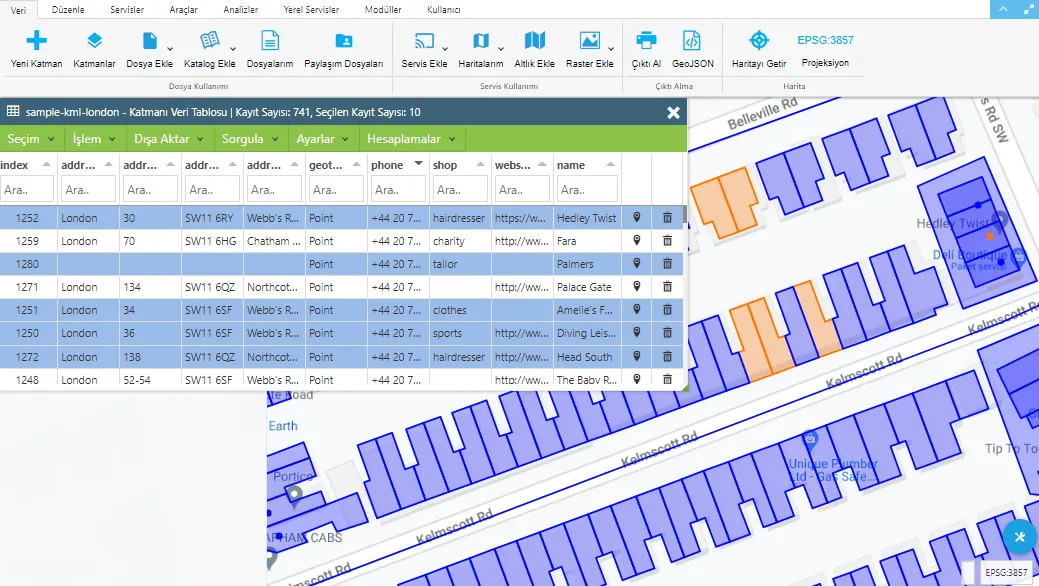Expand the Dosya Ekle dropdown arrow
This screenshot has height=586, width=1039.
pos(170,49)
